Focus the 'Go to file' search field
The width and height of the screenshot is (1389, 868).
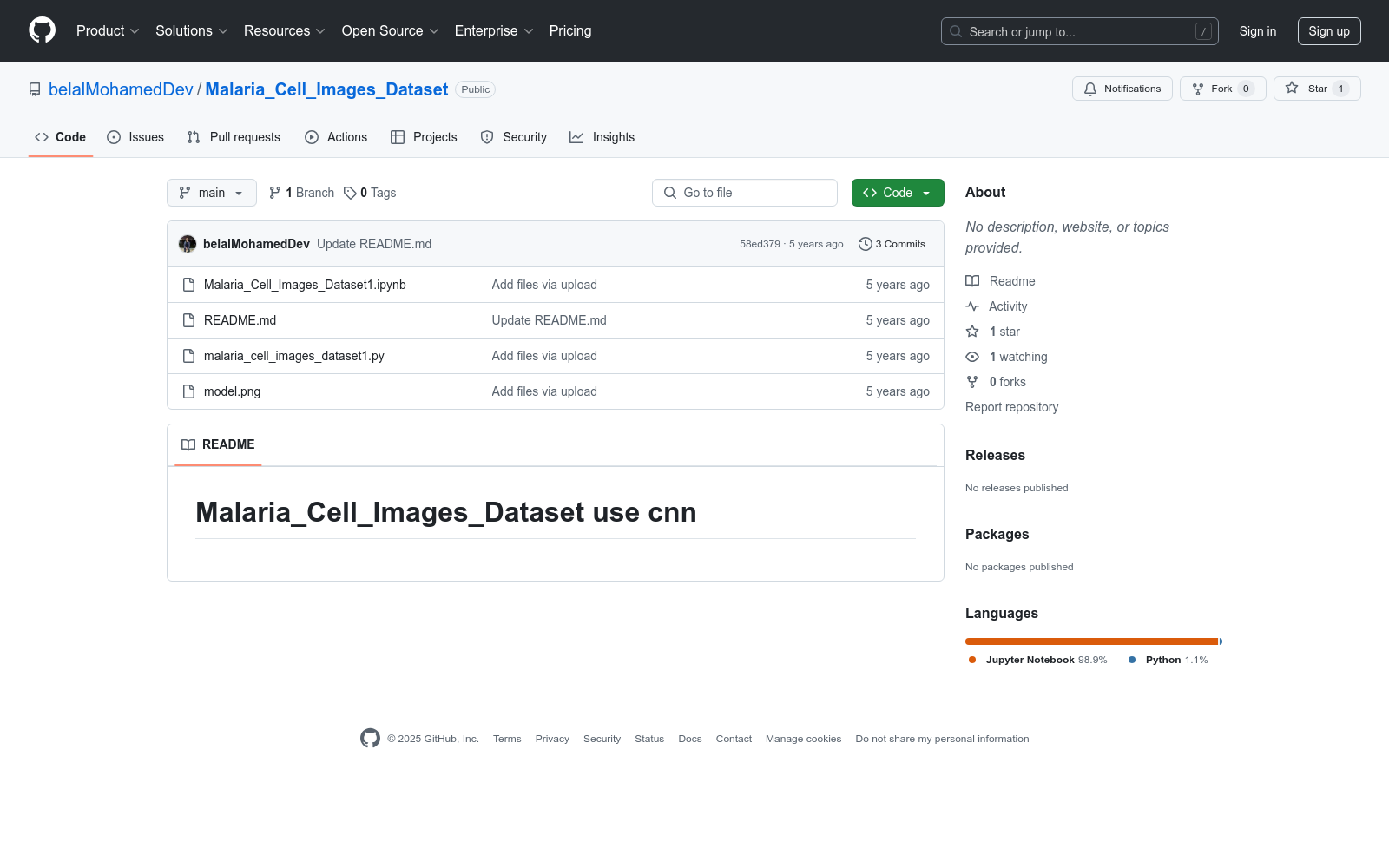(x=745, y=193)
